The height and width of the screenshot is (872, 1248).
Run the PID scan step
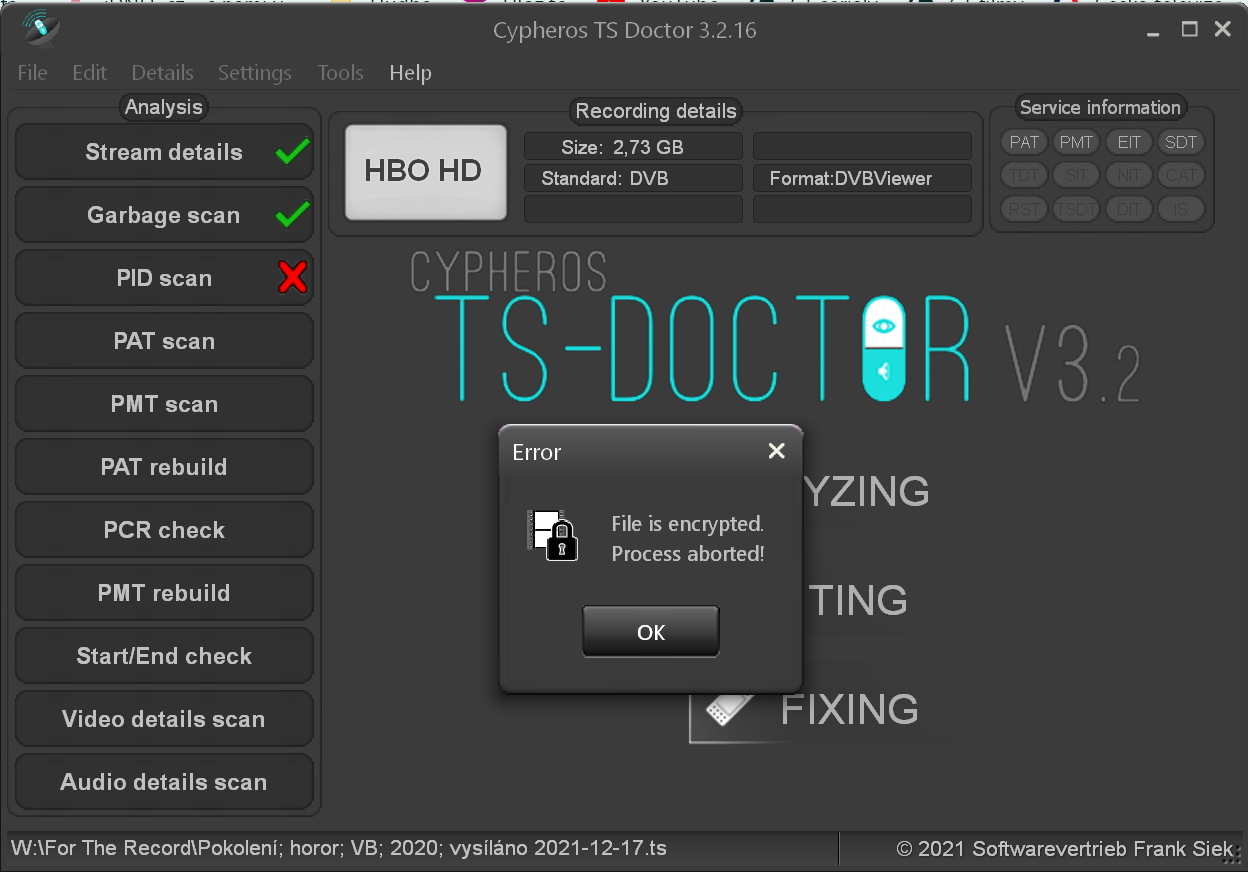164,278
